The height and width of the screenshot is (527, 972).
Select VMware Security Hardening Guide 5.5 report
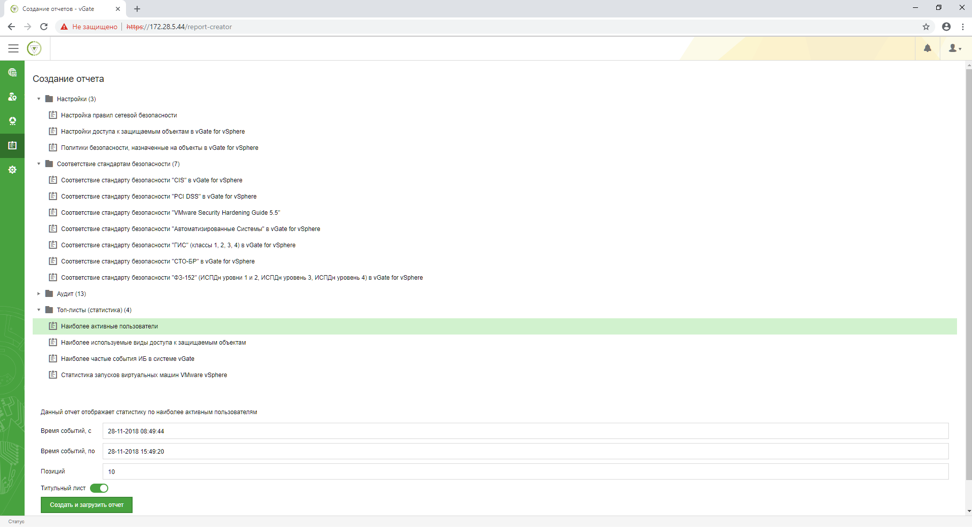(x=170, y=213)
